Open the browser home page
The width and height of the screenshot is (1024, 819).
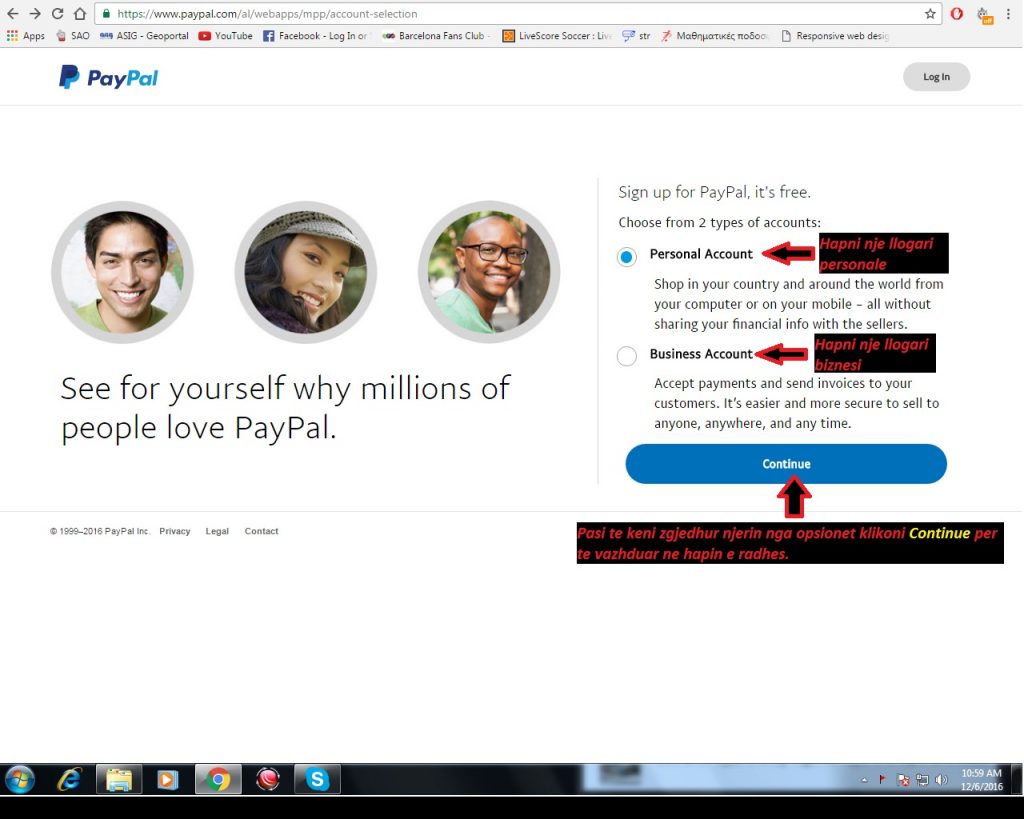80,14
